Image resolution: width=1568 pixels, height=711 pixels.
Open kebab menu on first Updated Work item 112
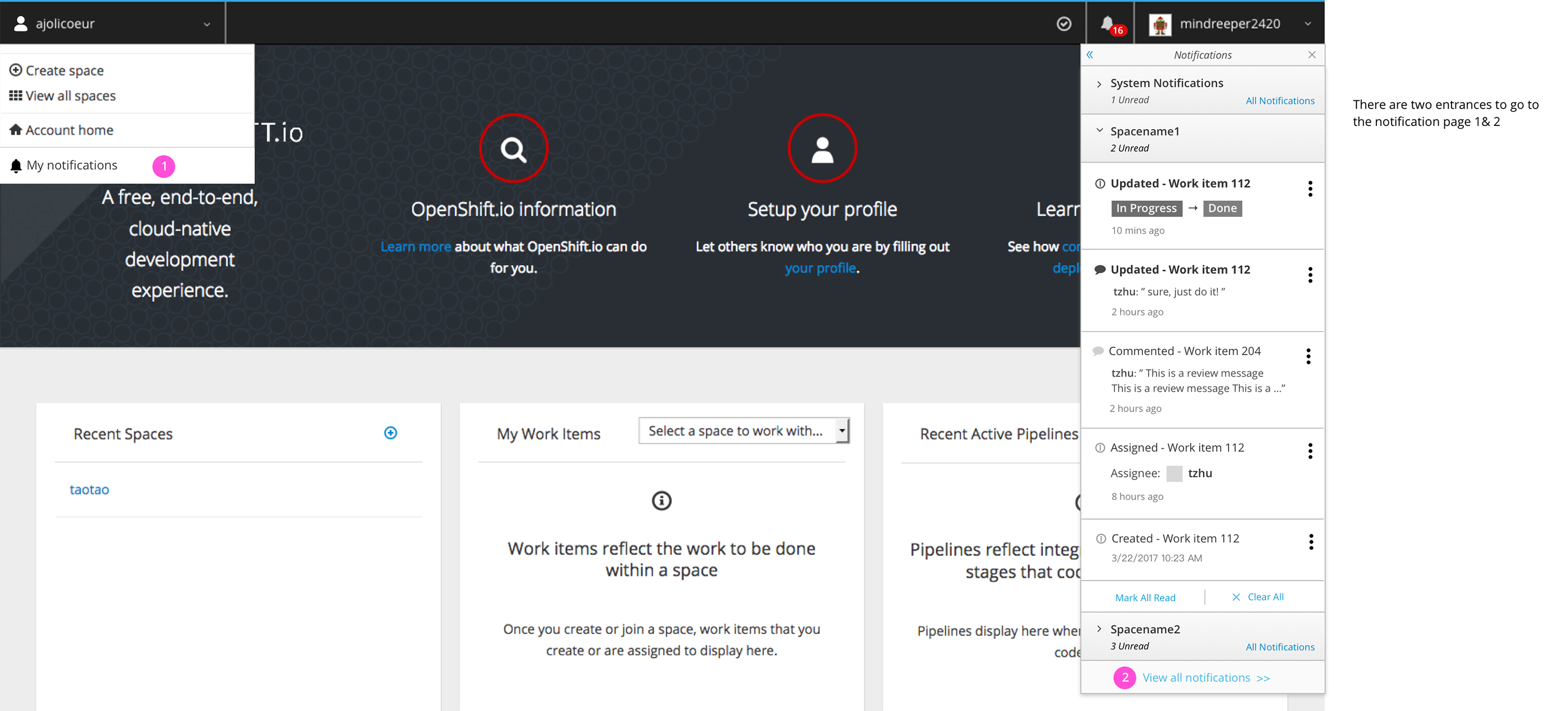coord(1310,189)
